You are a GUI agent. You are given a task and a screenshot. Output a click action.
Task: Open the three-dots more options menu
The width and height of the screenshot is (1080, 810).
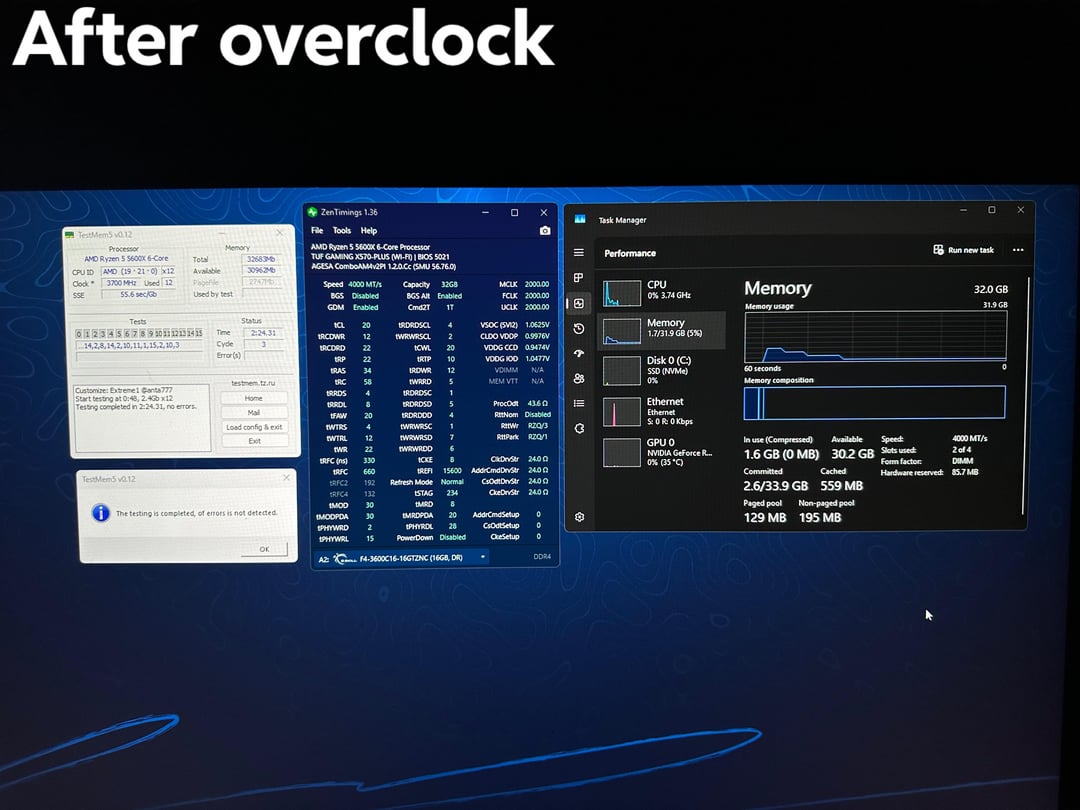[1018, 250]
